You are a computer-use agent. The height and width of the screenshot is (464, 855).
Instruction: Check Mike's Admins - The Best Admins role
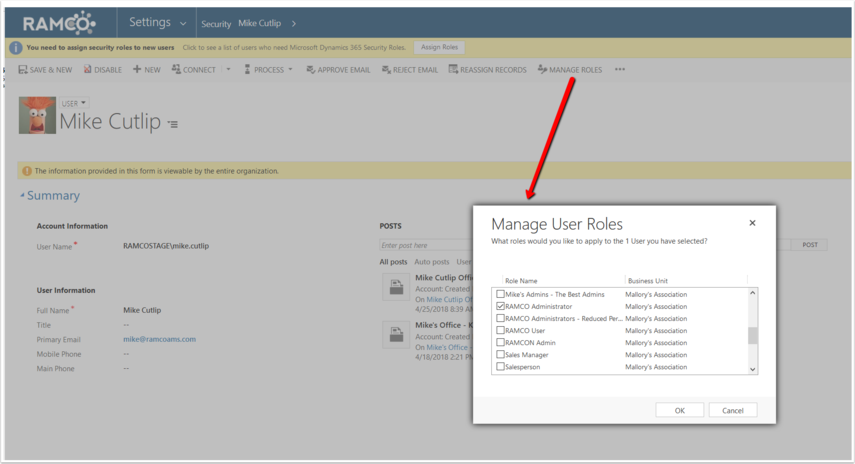point(500,294)
